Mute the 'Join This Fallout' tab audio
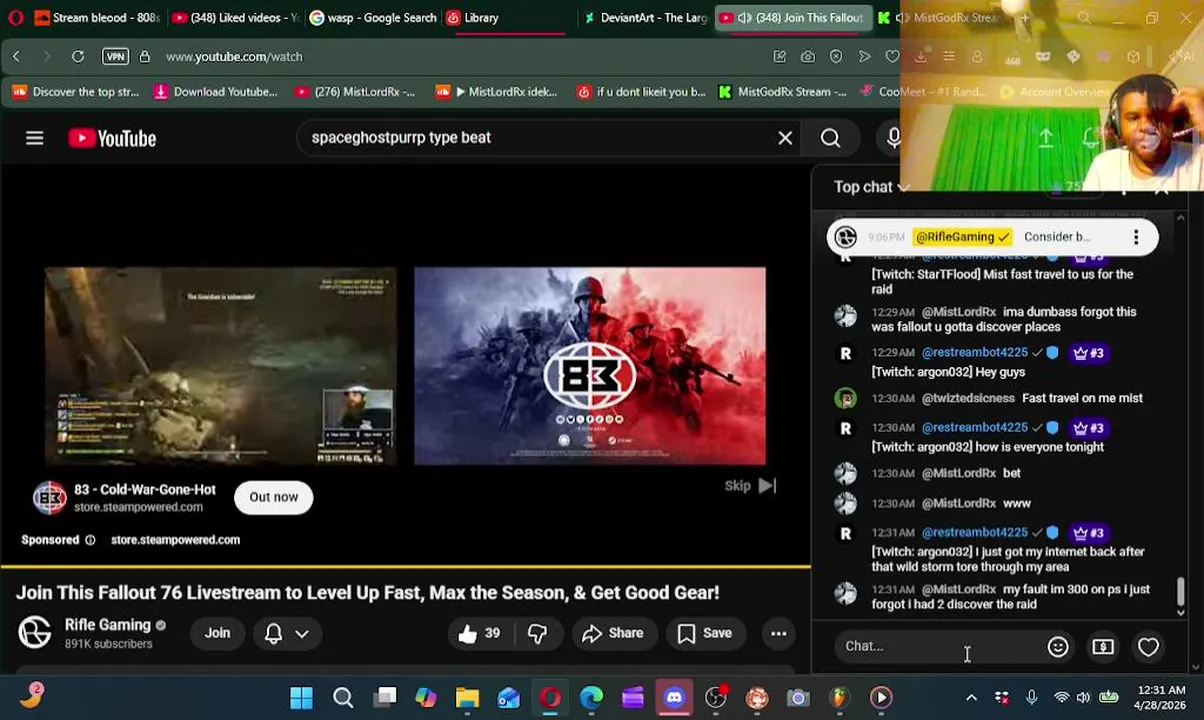Viewport: 1204px width, 720px height. (x=744, y=18)
